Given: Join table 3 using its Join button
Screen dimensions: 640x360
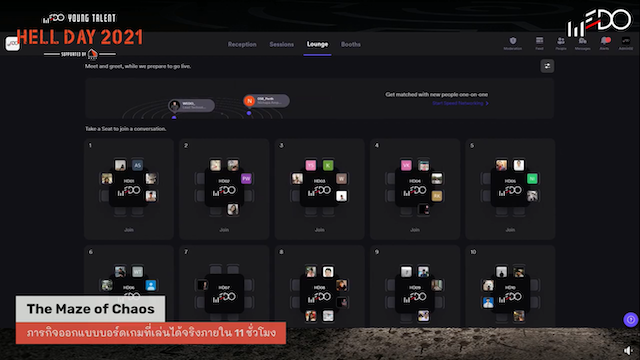Looking at the screenshot, I should click(320, 230).
